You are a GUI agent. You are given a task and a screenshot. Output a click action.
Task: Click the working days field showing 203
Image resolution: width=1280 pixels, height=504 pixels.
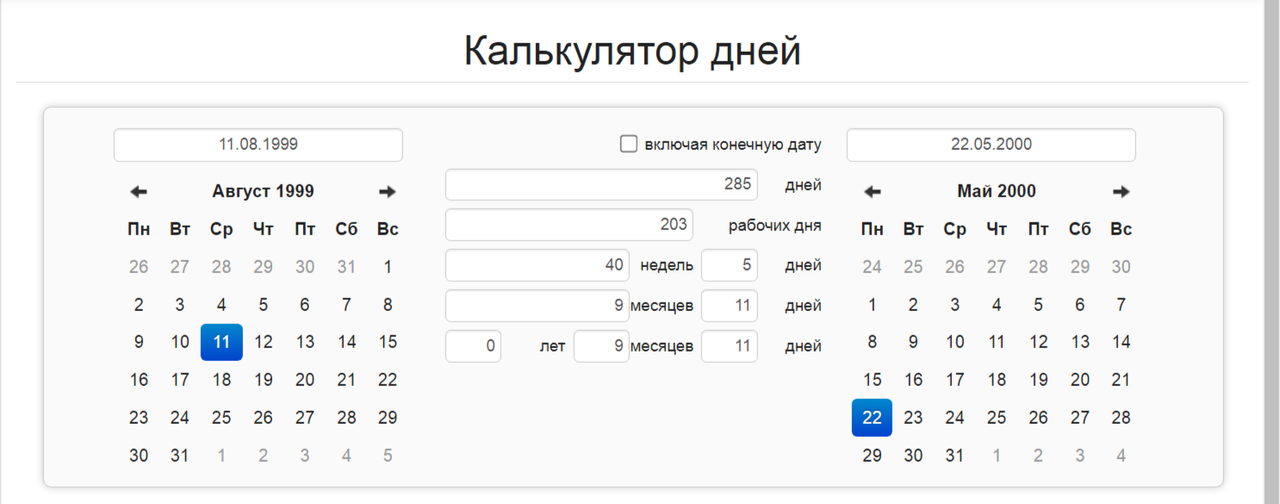(569, 224)
